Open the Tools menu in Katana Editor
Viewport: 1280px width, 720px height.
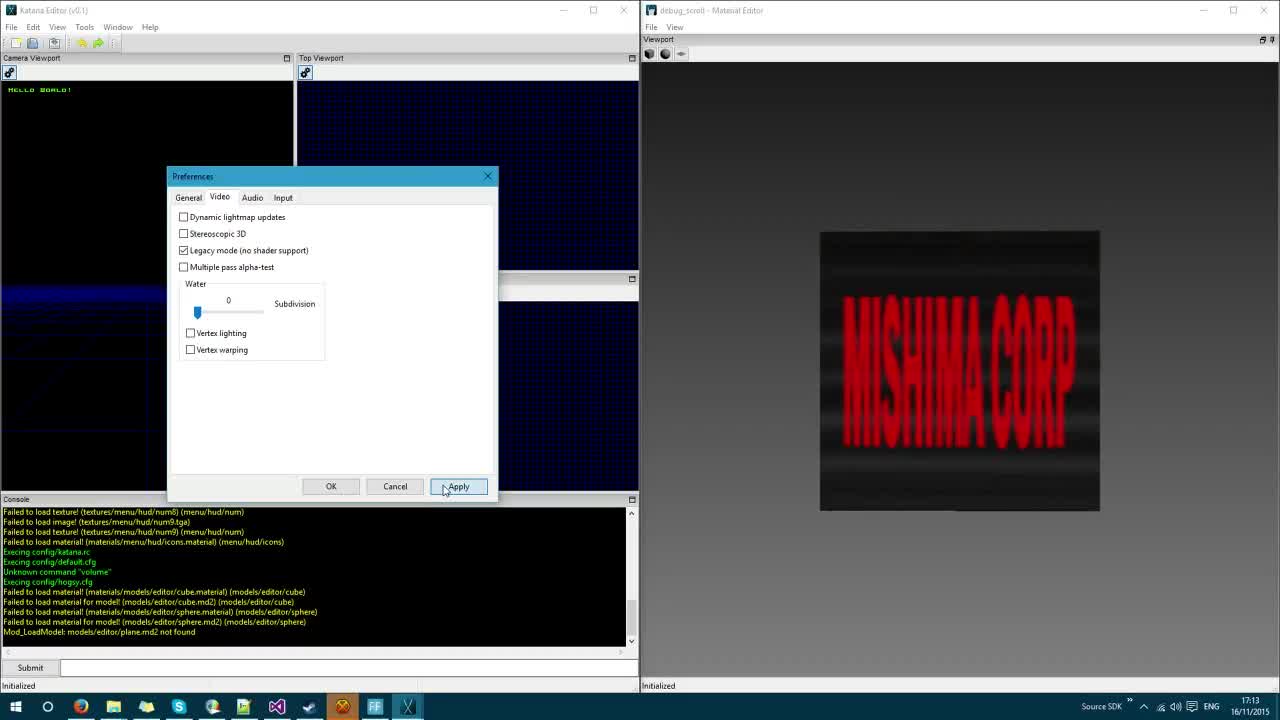tap(84, 27)
